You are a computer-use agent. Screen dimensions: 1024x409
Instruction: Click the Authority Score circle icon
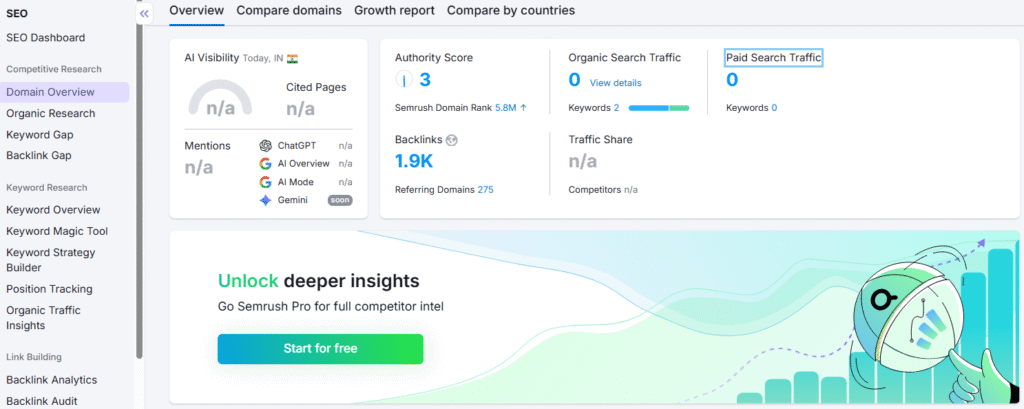tap(402, 80)
